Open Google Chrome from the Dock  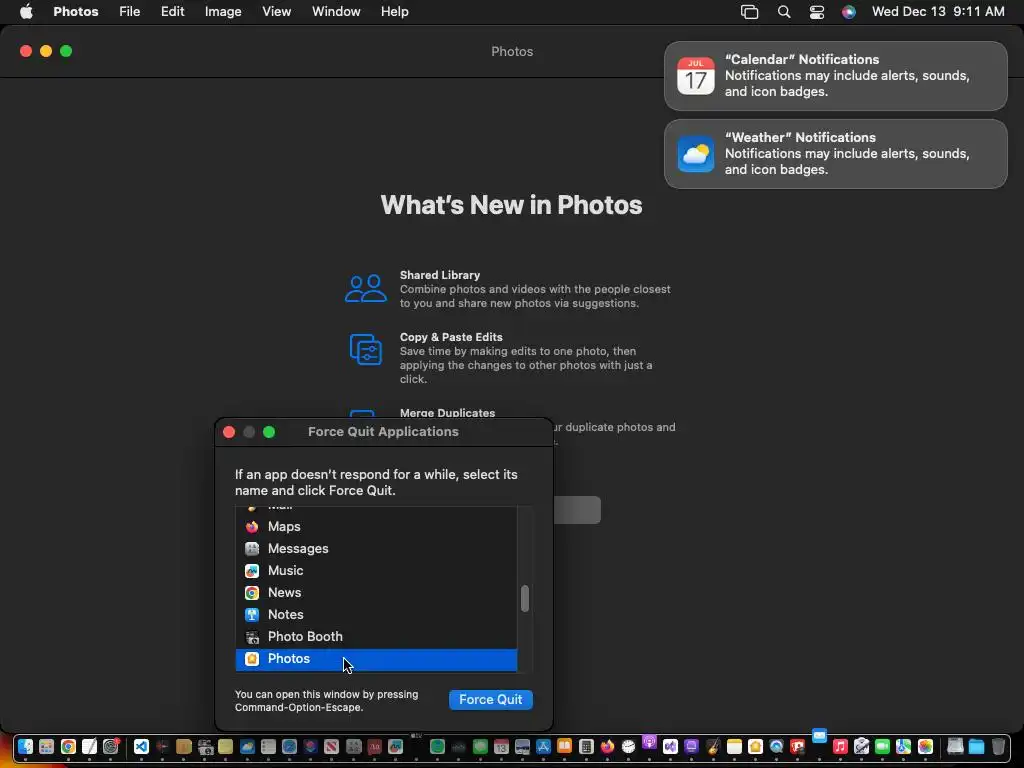pos(68,746)
